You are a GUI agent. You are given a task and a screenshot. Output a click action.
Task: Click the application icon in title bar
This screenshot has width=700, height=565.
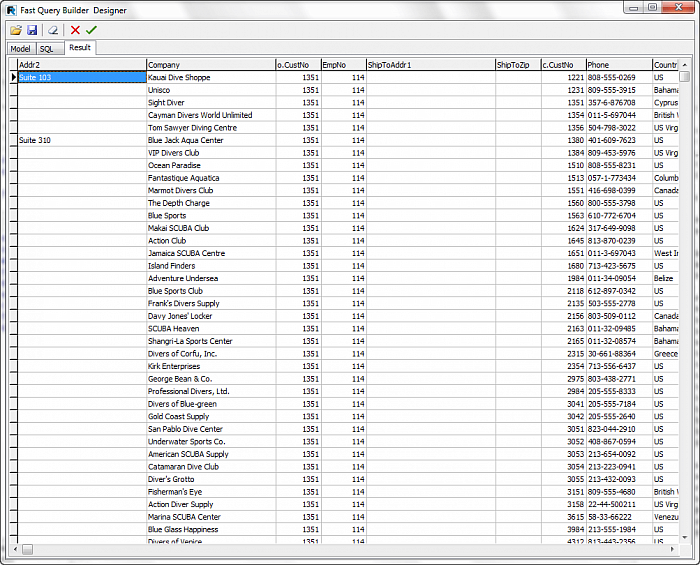(10, 8)
